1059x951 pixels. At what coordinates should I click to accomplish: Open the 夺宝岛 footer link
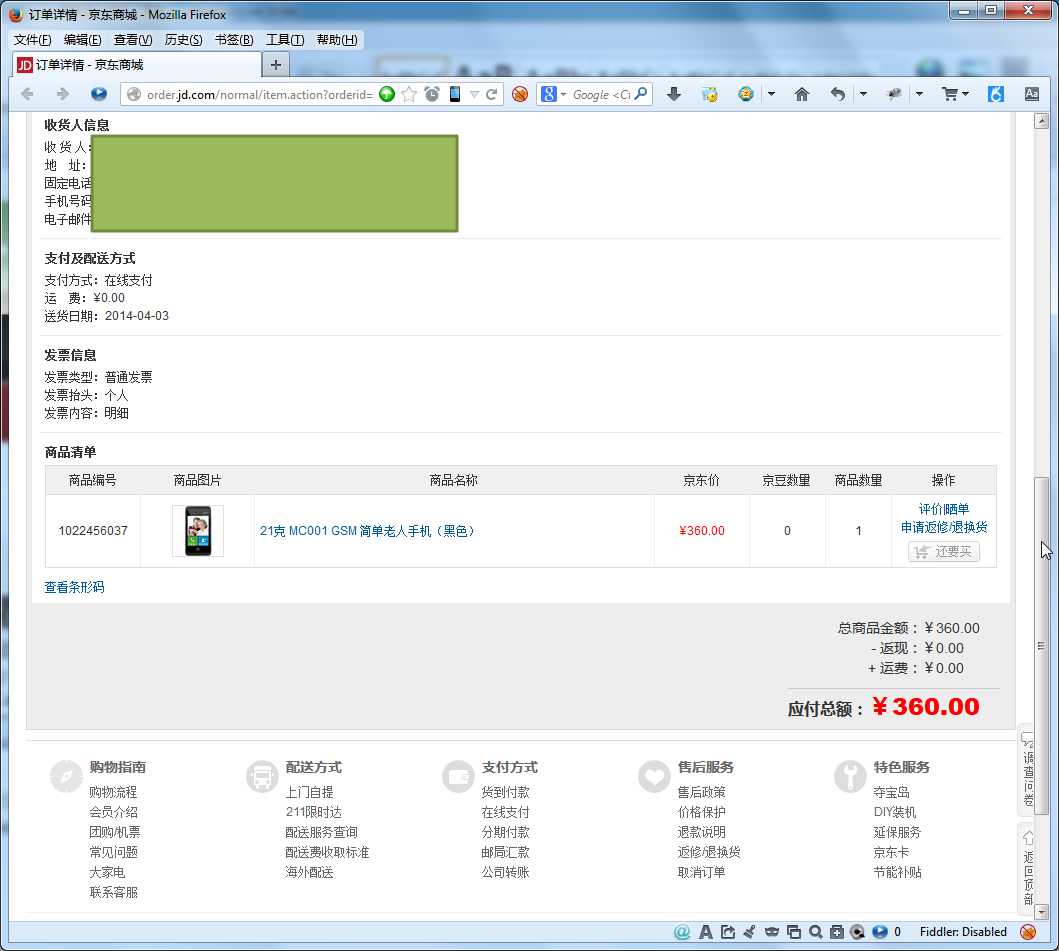pyautogui.click(x=892, y=792)
